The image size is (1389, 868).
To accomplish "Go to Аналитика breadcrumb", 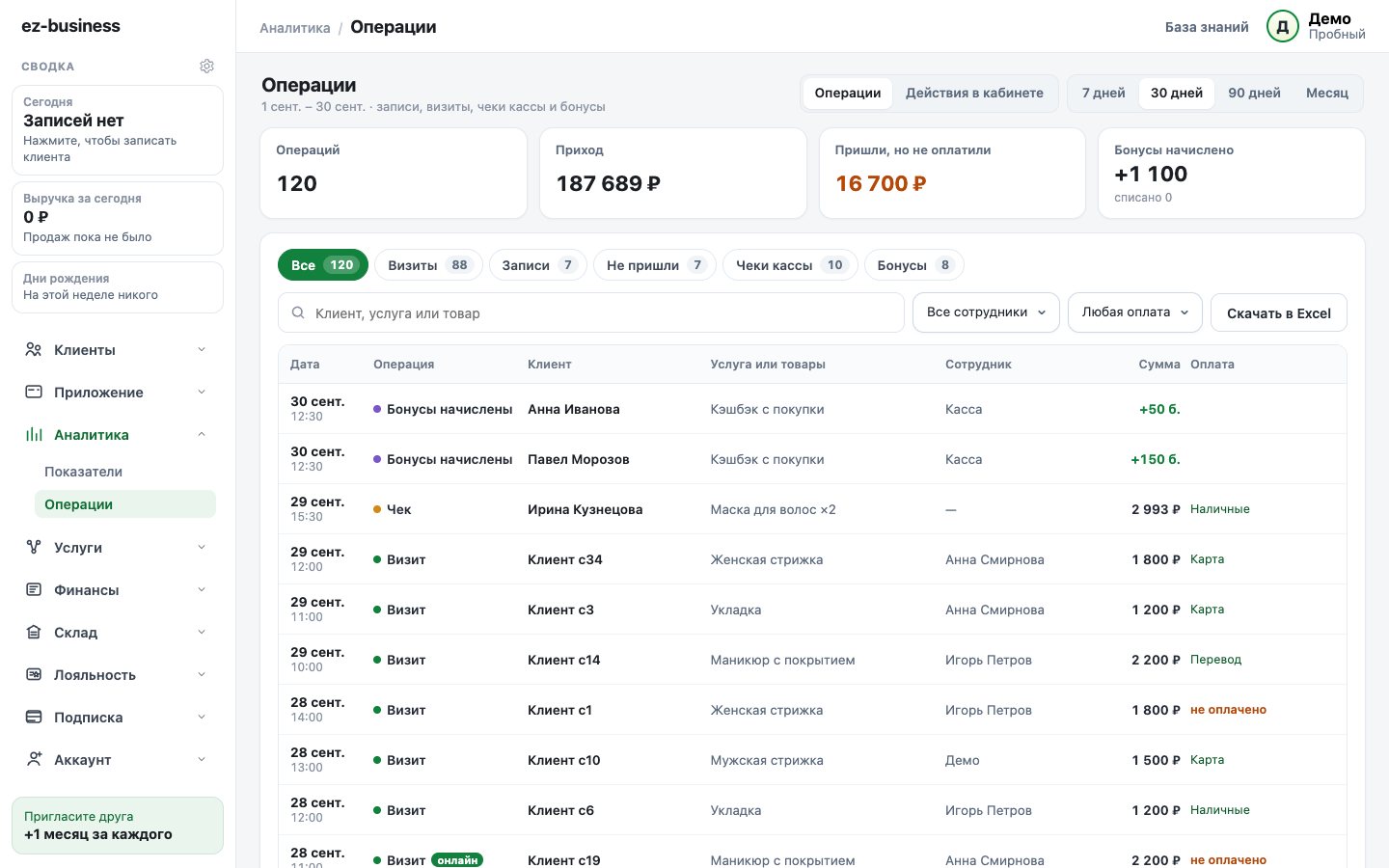I will (295, 28).
